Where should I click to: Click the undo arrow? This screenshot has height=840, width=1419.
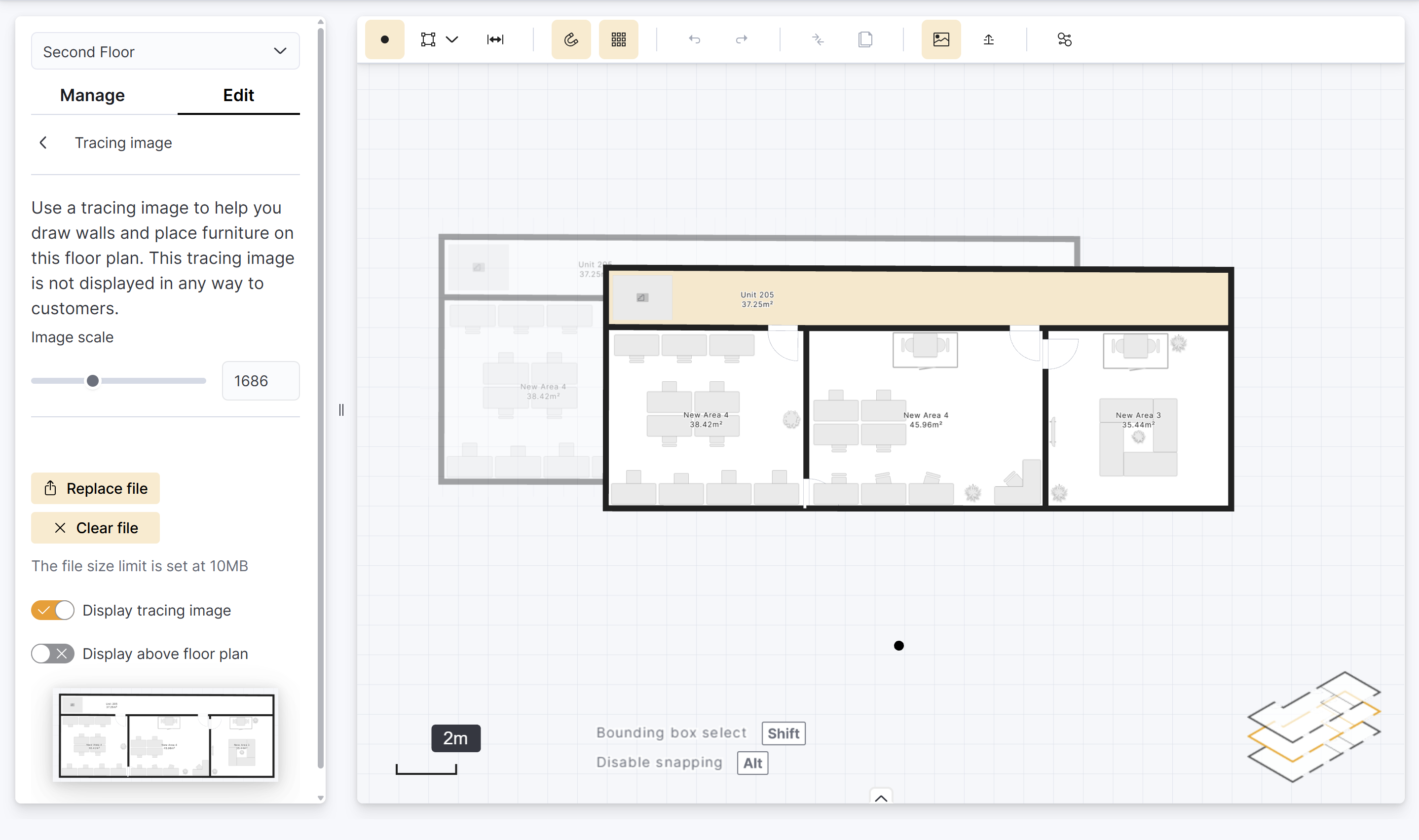[695, 39]
